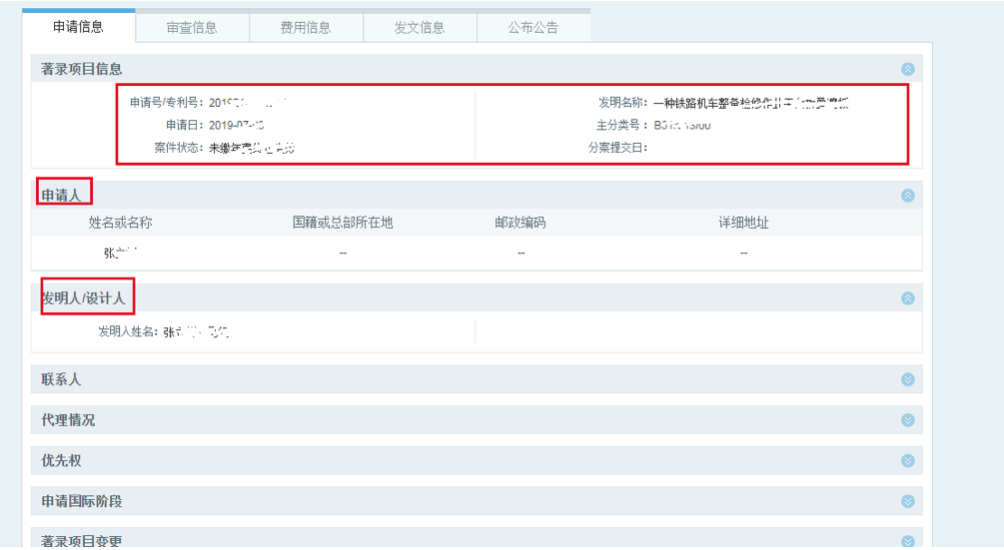This screenshot has width=1004, height=550.
Task: Click the 国籍或总部所在地 column header
Action: click(343, 223)
